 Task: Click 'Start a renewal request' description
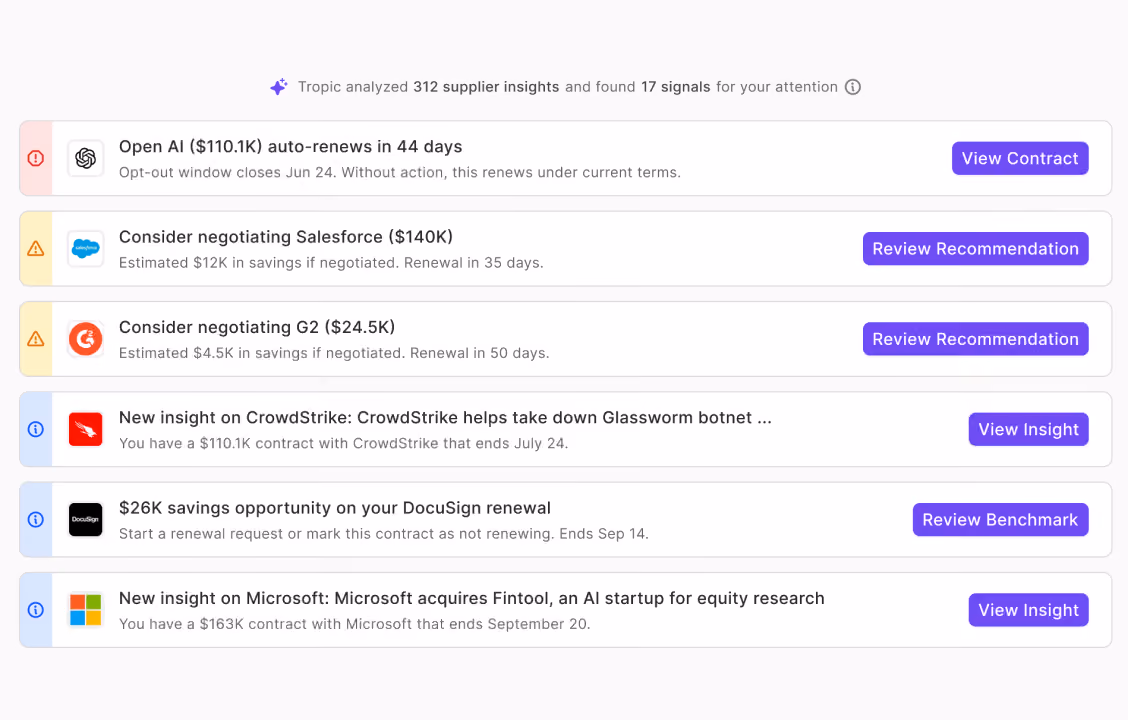pos(383,534)
